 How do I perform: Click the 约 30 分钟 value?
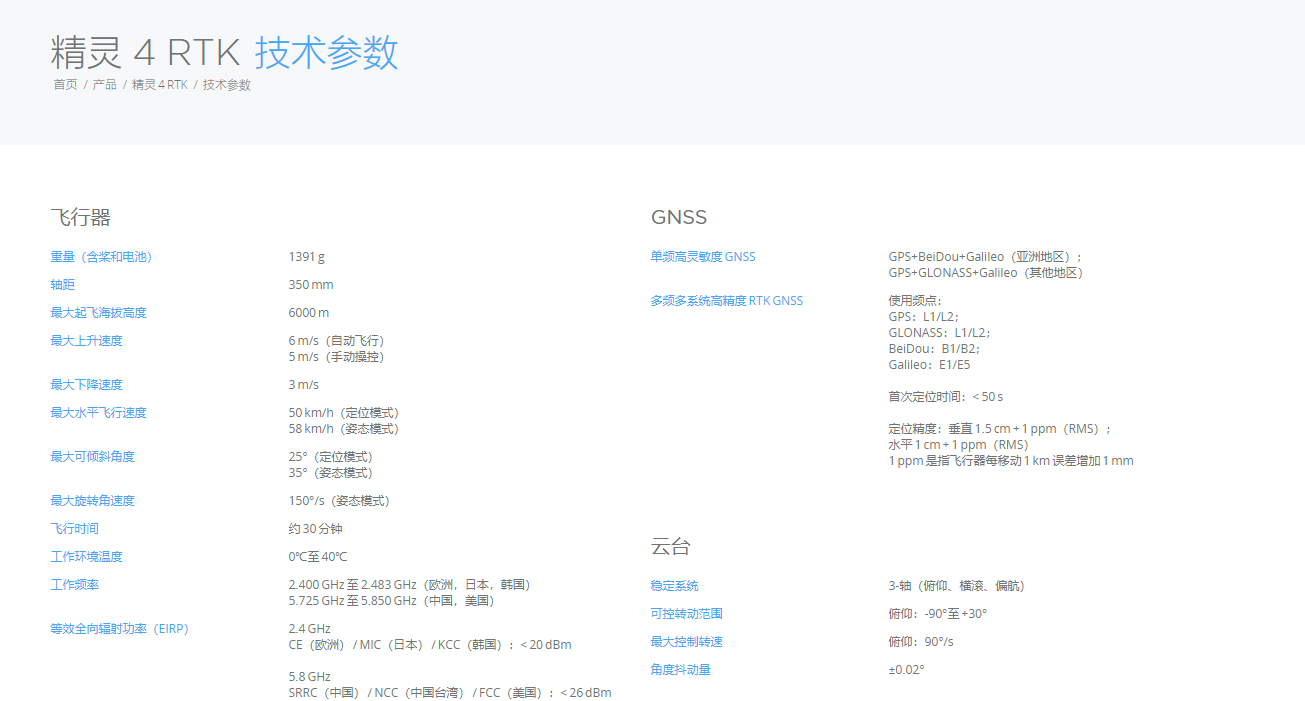tap(316, 529)
